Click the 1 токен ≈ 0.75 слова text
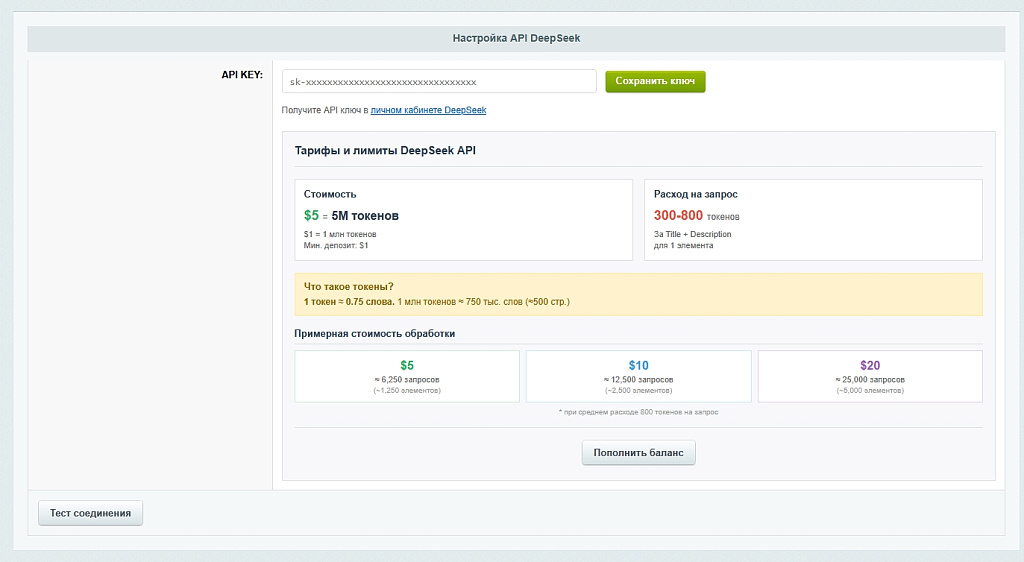The image size is (1024, 562). (x=349, y=302)
